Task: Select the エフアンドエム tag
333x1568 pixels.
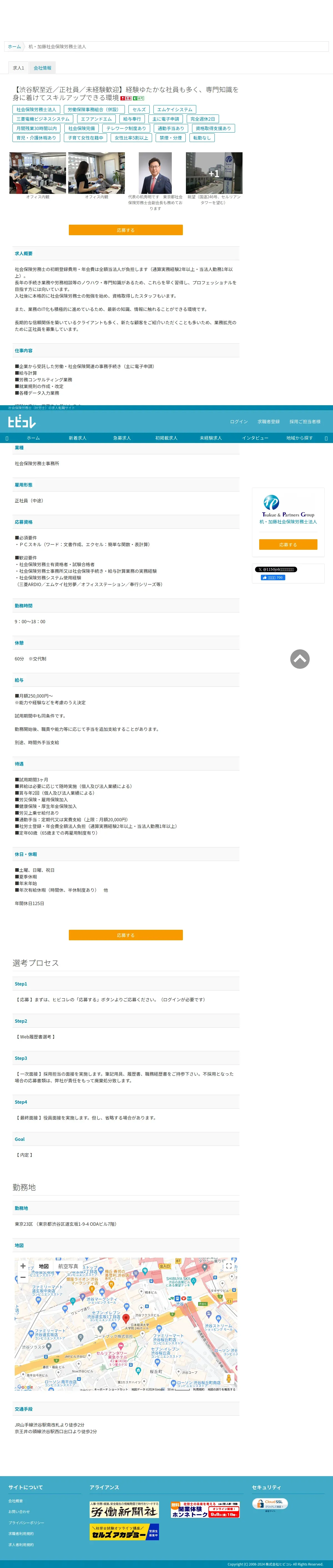Action: 96,119
